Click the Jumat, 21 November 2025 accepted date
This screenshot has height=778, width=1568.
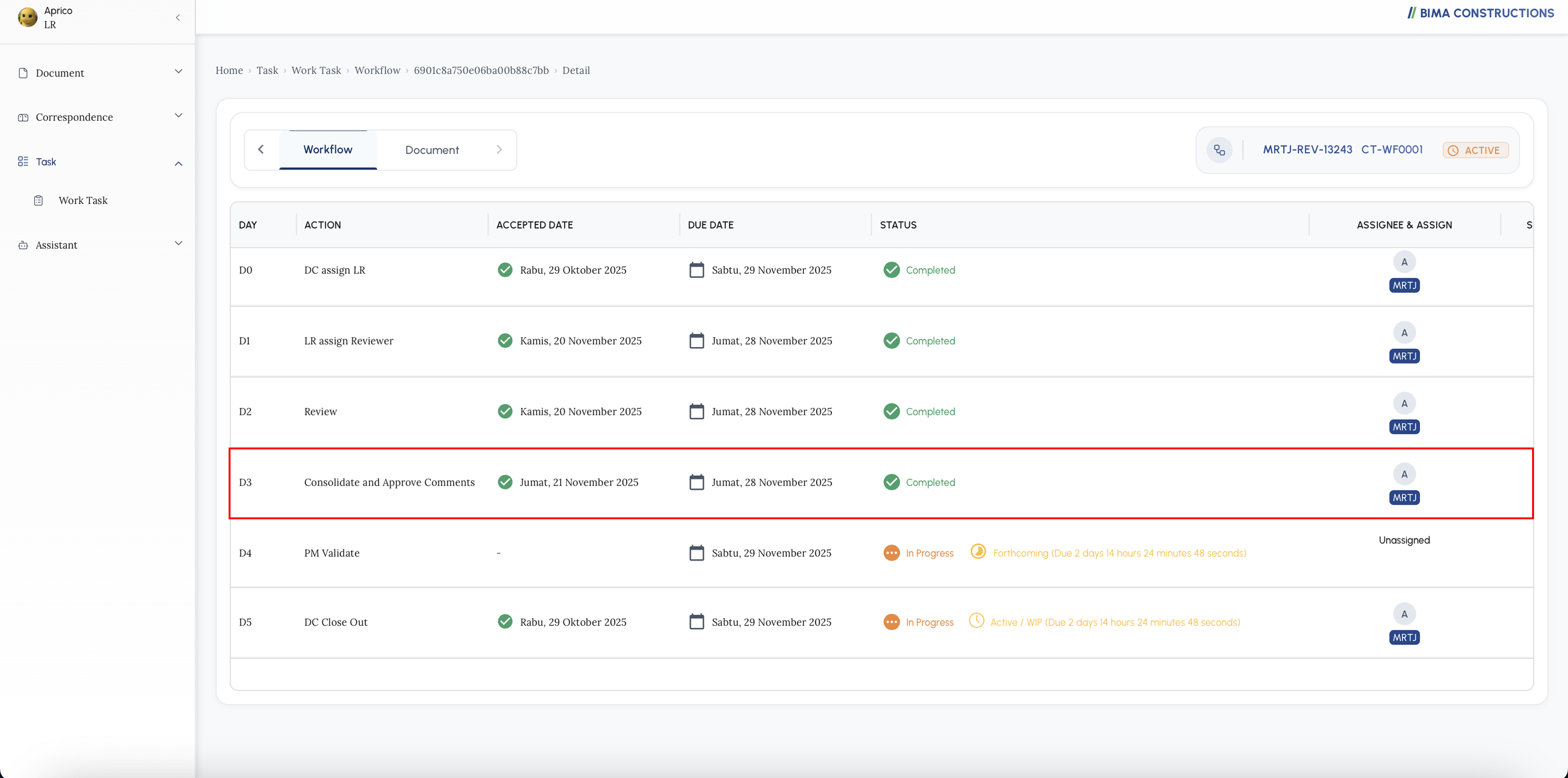click(x=579, y=482)
